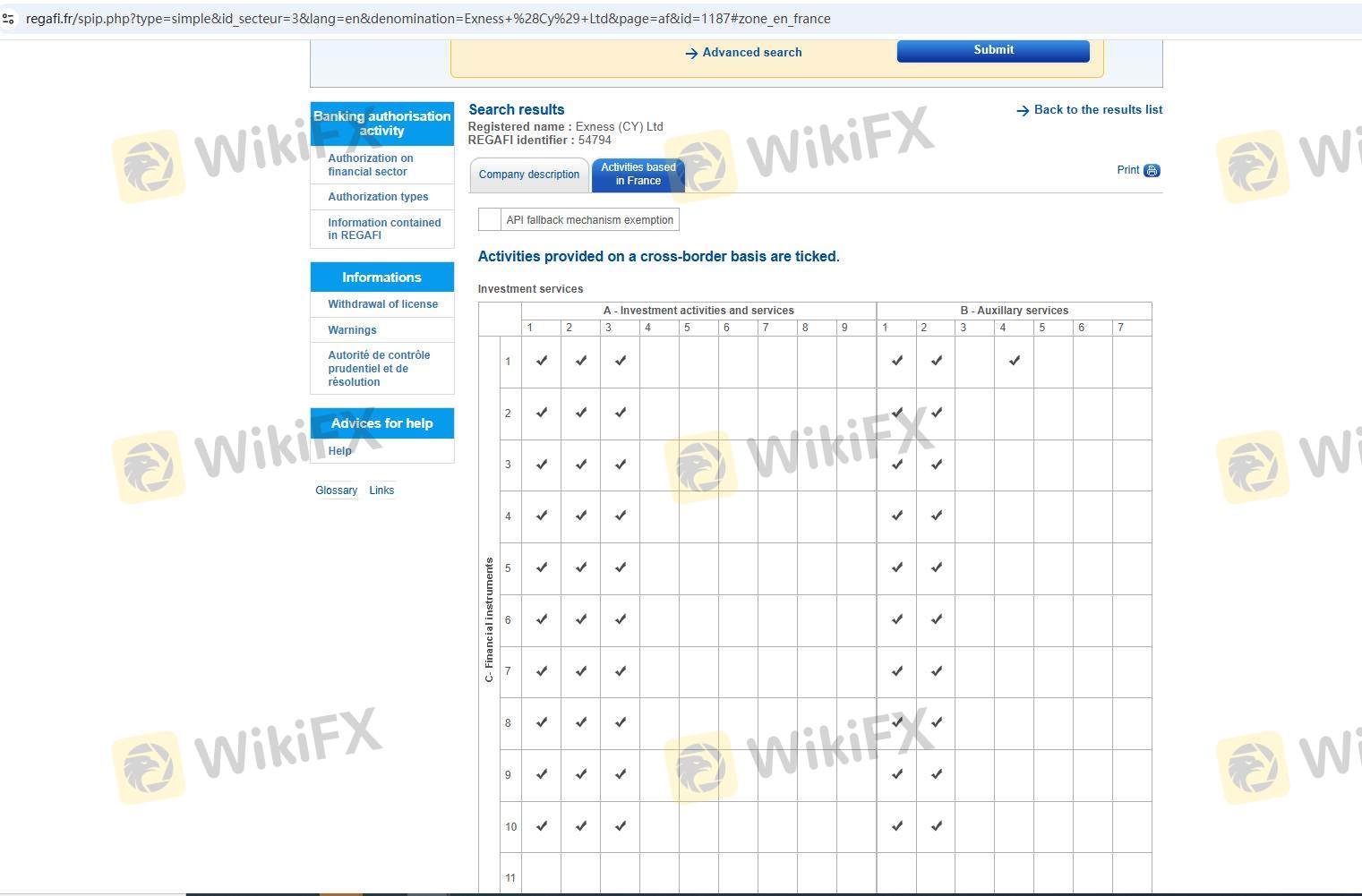Click the Links item beside Glossary
The image size is (1362, 896).
click(x=381, y=491)
